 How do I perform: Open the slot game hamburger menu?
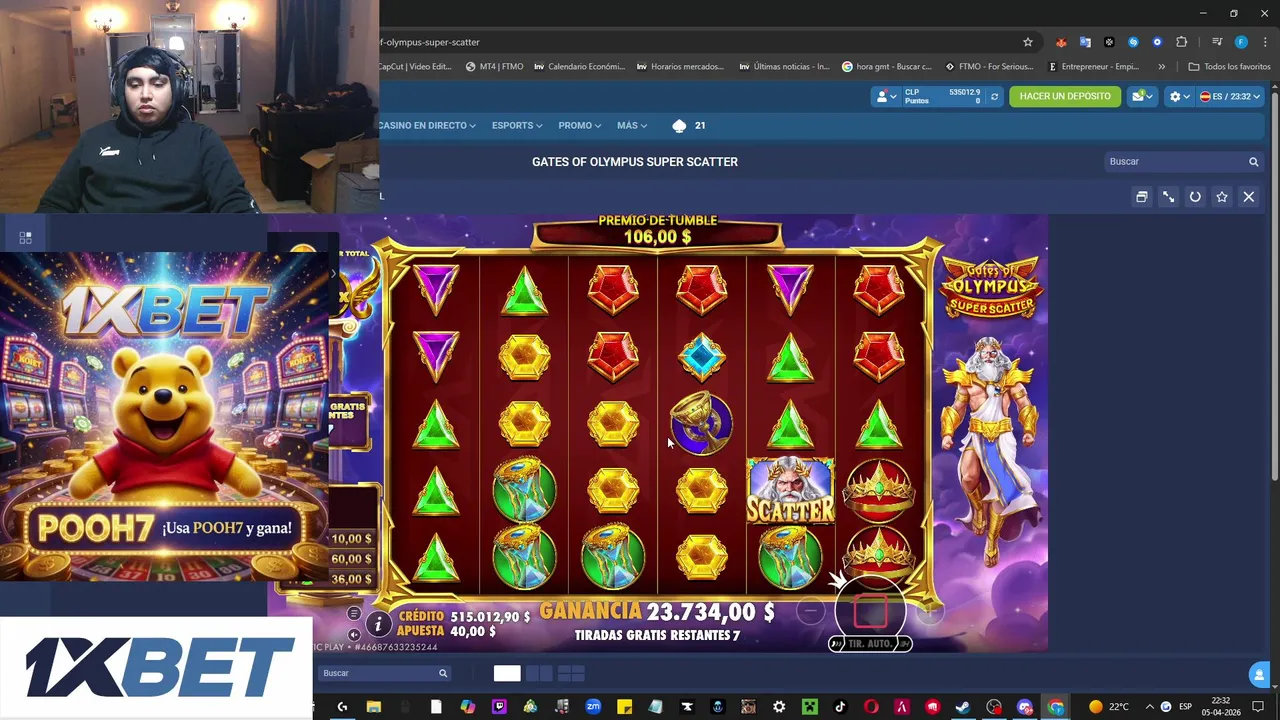[354, 613]
